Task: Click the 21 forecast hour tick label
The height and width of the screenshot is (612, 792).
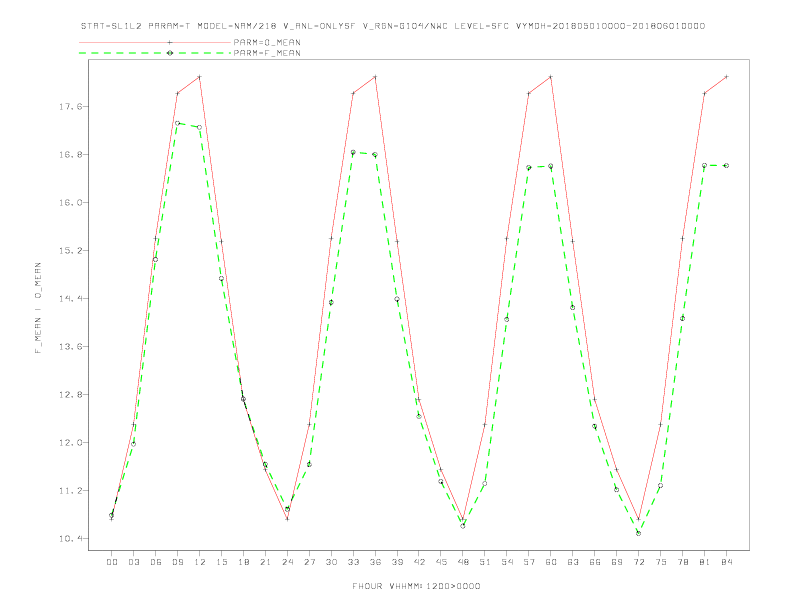Action: click(265, 562)
